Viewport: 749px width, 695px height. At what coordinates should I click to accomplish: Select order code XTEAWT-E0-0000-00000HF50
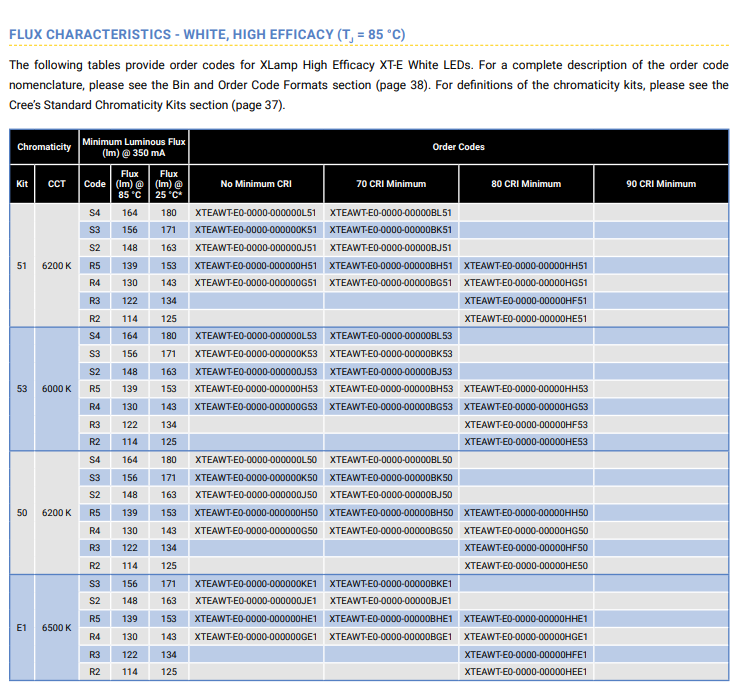pos(525,548)
